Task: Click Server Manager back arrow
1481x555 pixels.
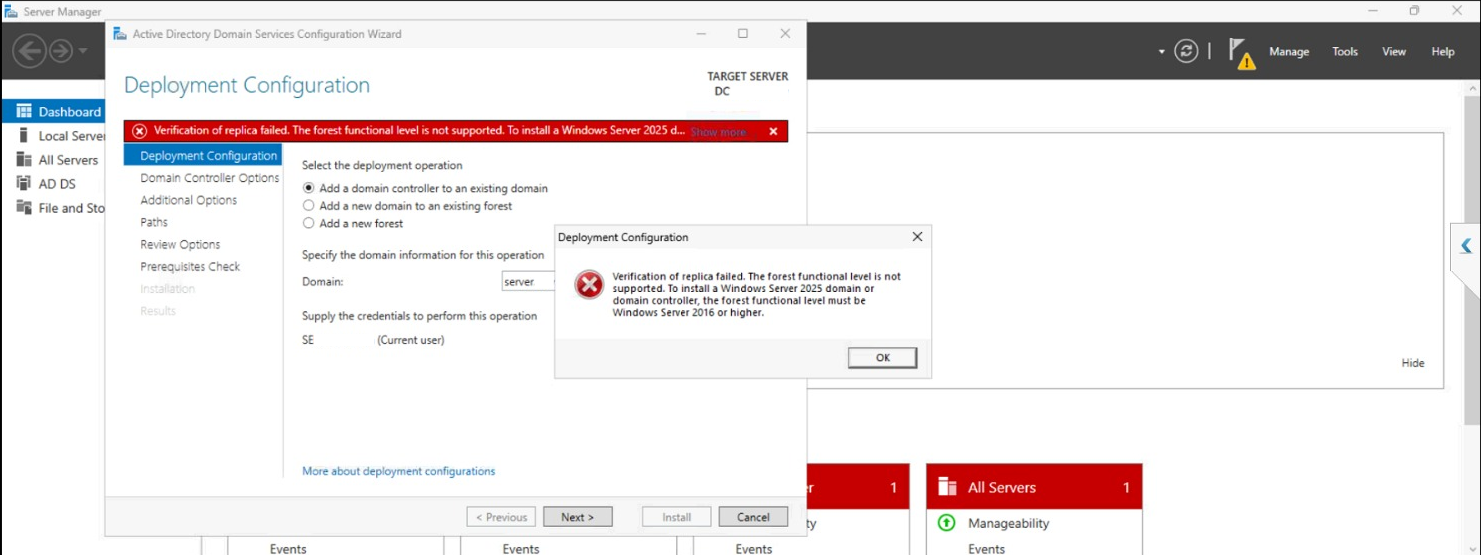Action: point(29,51)
